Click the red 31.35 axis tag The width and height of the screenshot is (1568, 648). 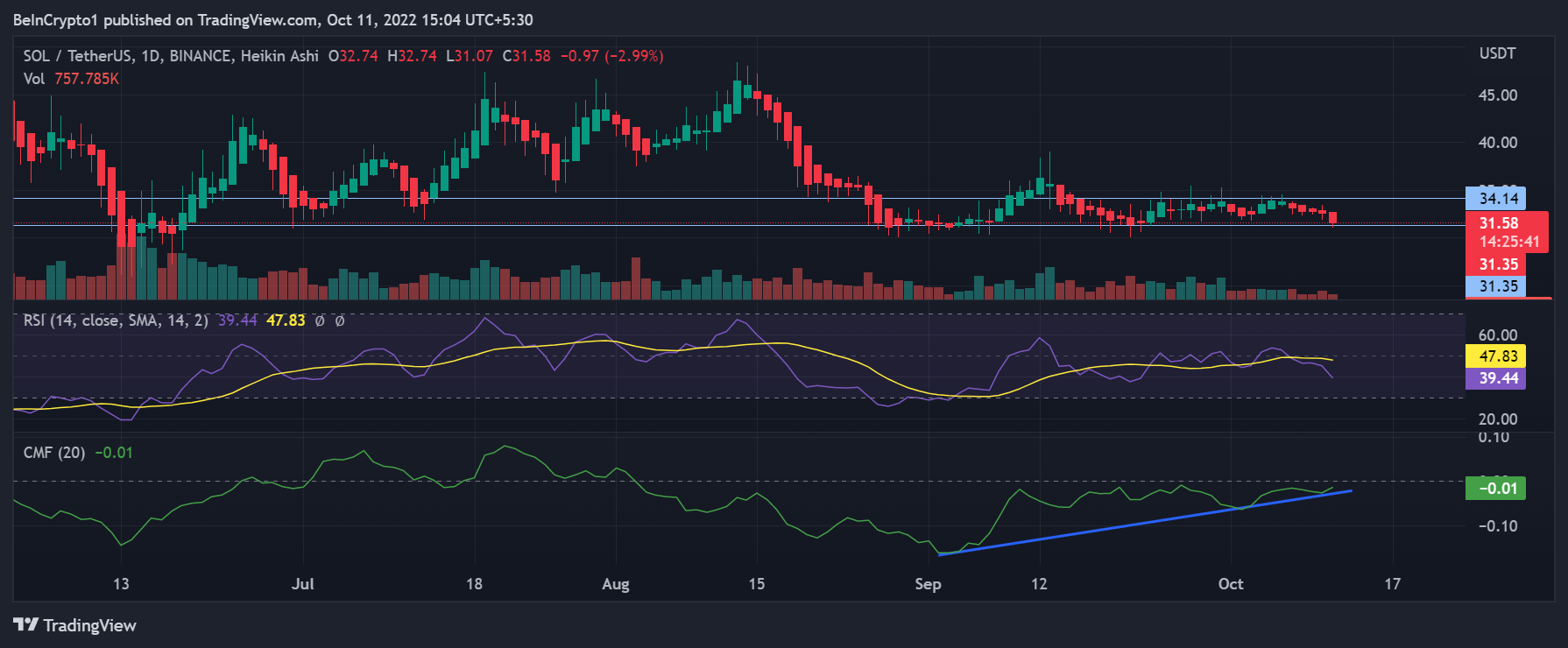click(x=1496, y=264)
